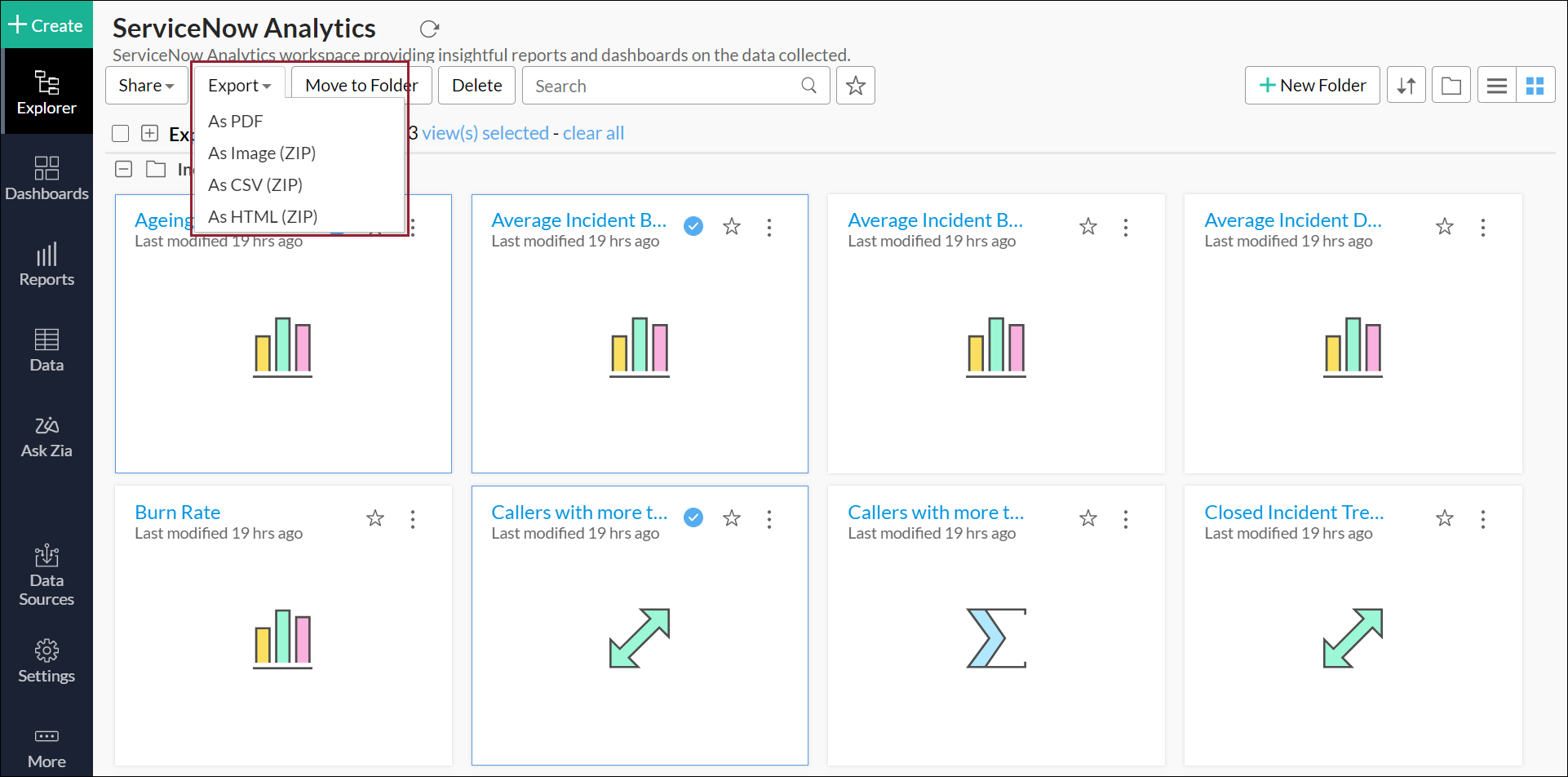Image resolution: width=1568 pixels, height=777 pixels.
Task: Go to Reports in the sidebar
Action: (47, 264)
